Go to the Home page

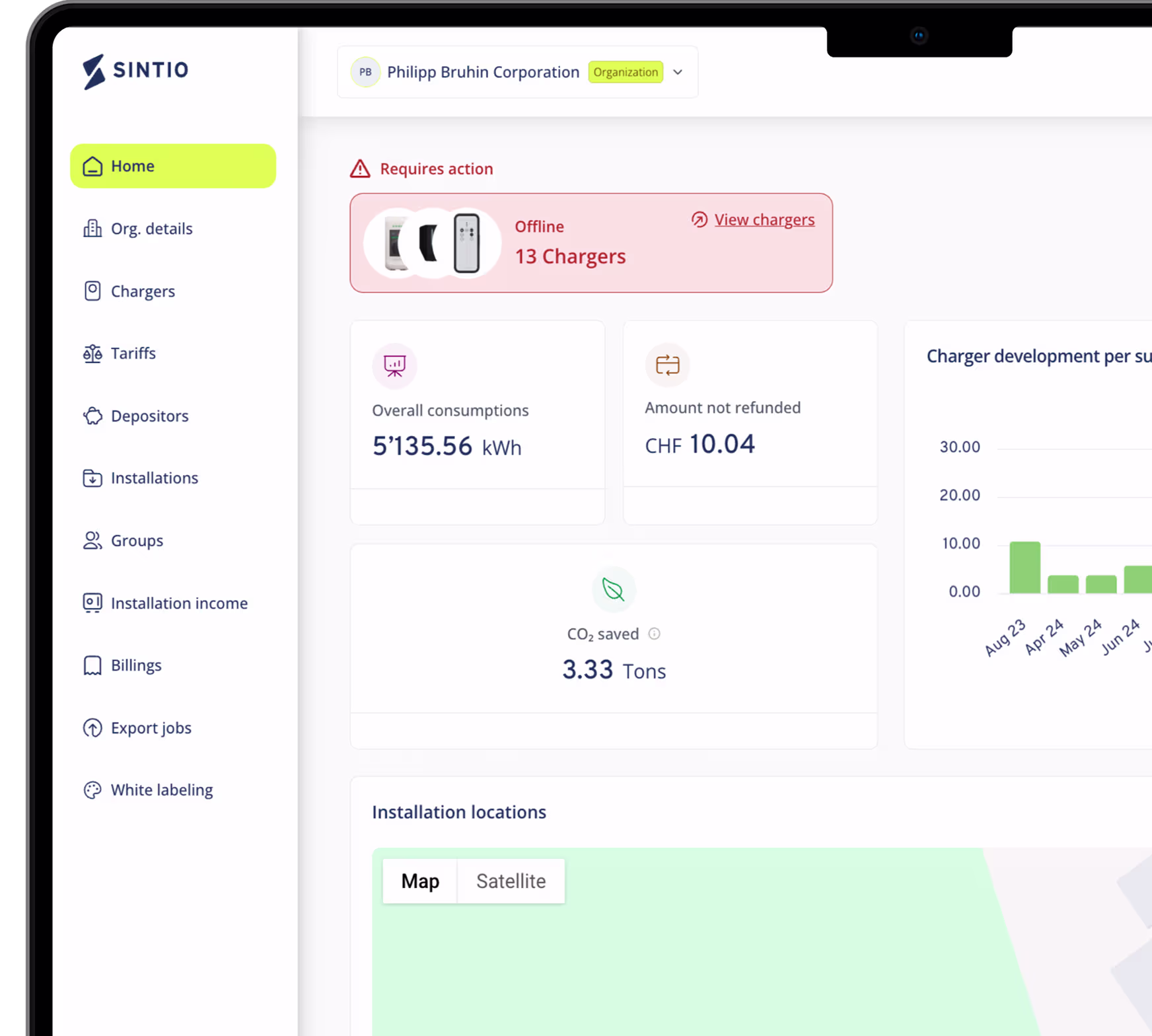point(173,166)
